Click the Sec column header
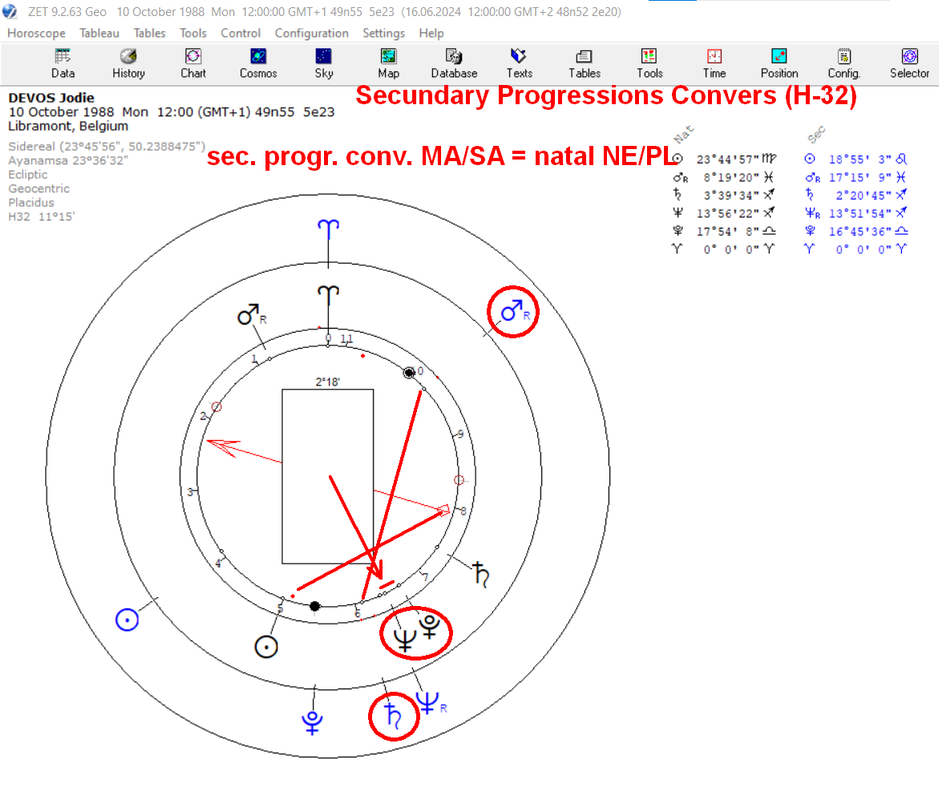Image resolution: width=939 pixels, height=800 pixels. pos(816,135)
